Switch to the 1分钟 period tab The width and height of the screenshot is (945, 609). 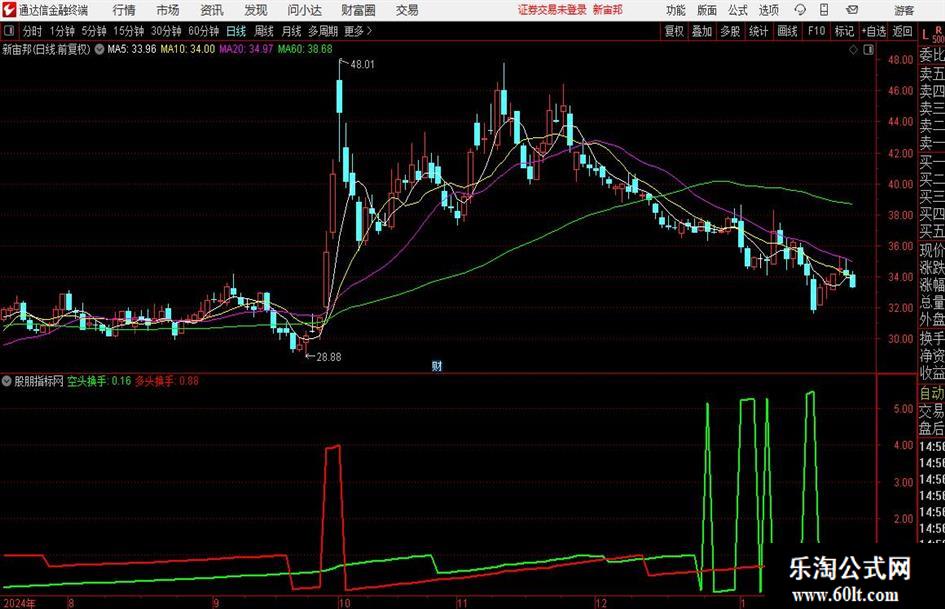point(61,31)
